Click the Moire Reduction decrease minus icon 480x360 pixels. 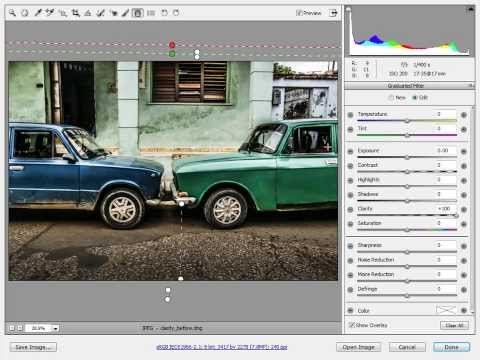click(350, 275)
